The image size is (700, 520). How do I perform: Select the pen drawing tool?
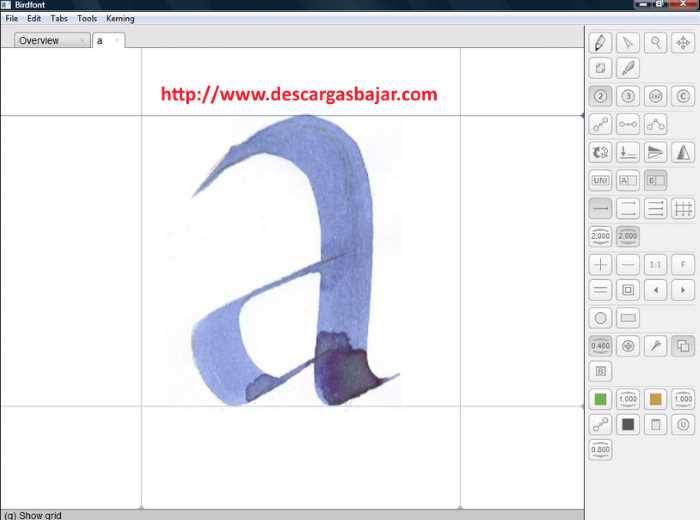[x=600, y=43]
